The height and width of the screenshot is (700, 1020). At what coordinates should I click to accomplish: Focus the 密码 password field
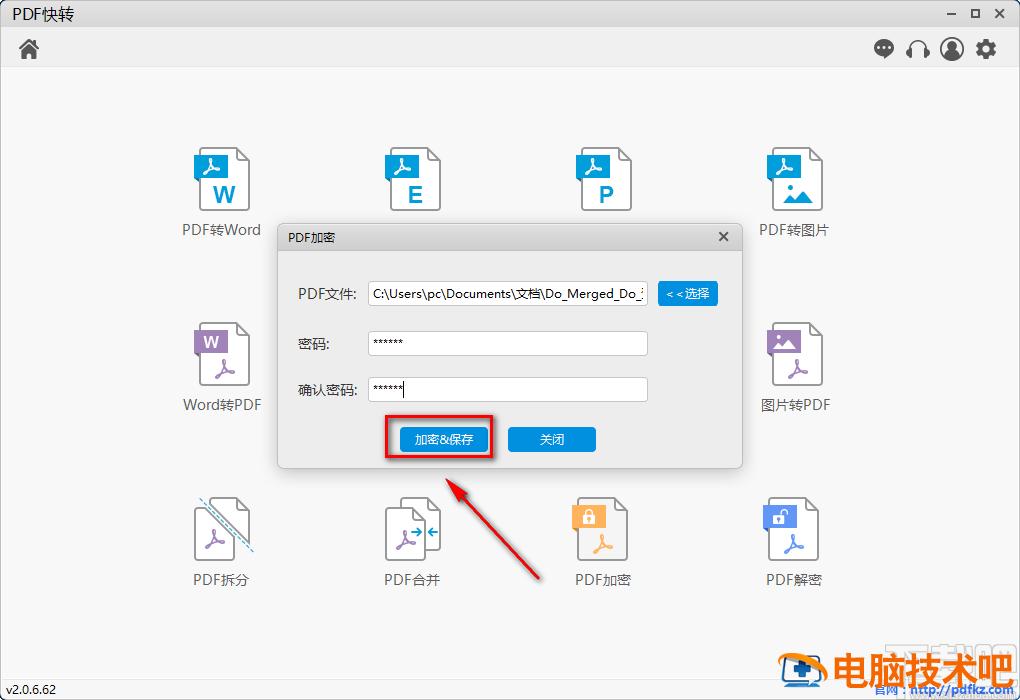pyautogui.click(x=507, y=343)
